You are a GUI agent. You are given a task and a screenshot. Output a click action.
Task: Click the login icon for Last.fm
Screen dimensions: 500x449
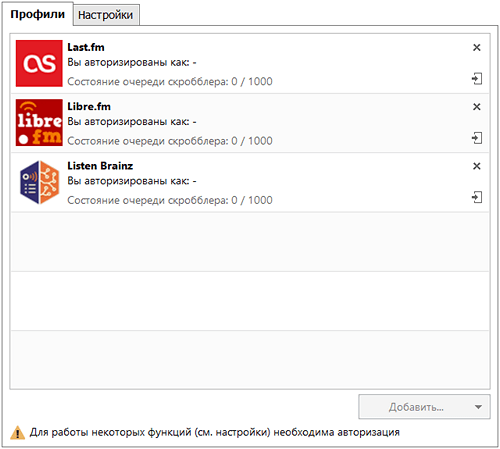[x=477, y=79]
